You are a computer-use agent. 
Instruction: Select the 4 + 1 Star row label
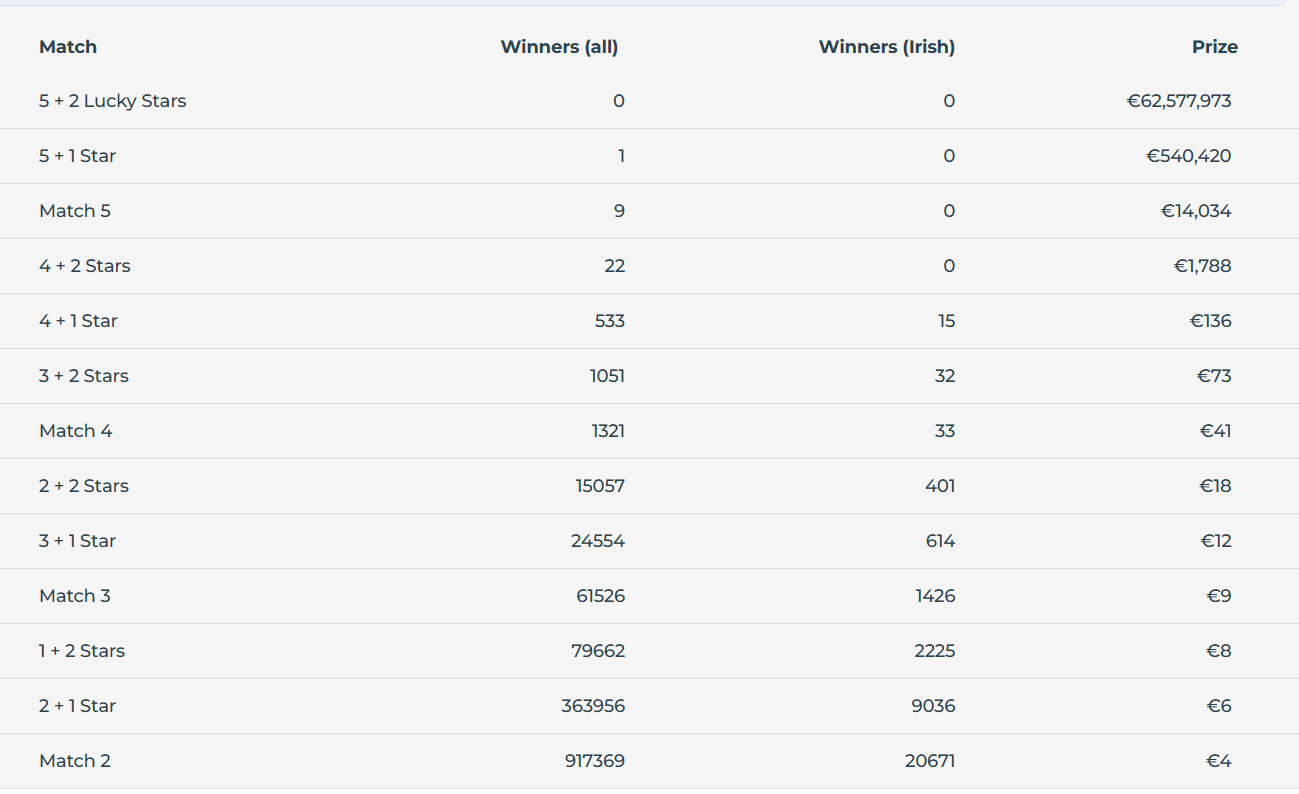pos(79,321)
